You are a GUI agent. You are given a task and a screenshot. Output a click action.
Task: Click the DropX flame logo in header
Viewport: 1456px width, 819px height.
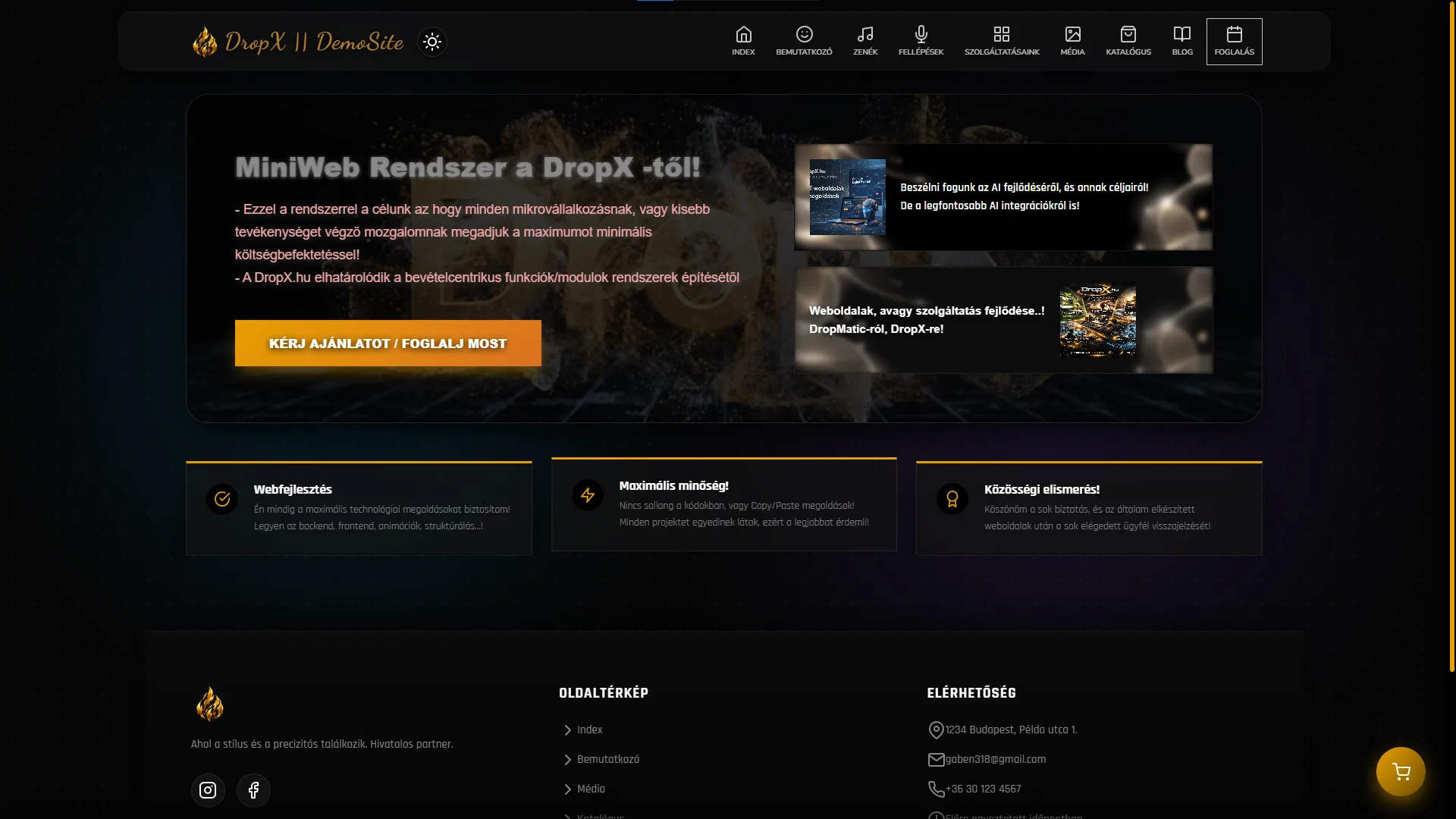coord(205,42)
